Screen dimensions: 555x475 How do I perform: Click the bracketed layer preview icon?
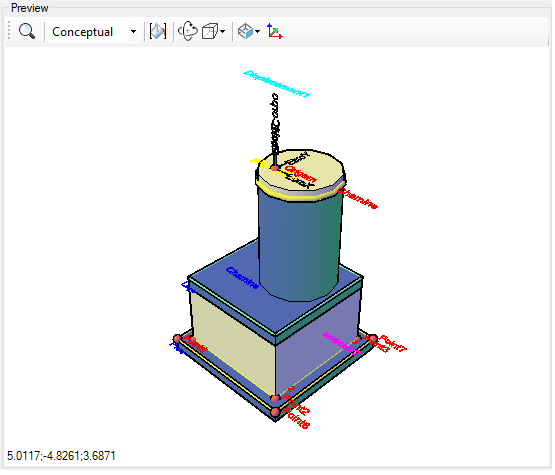tap(158, 32)
